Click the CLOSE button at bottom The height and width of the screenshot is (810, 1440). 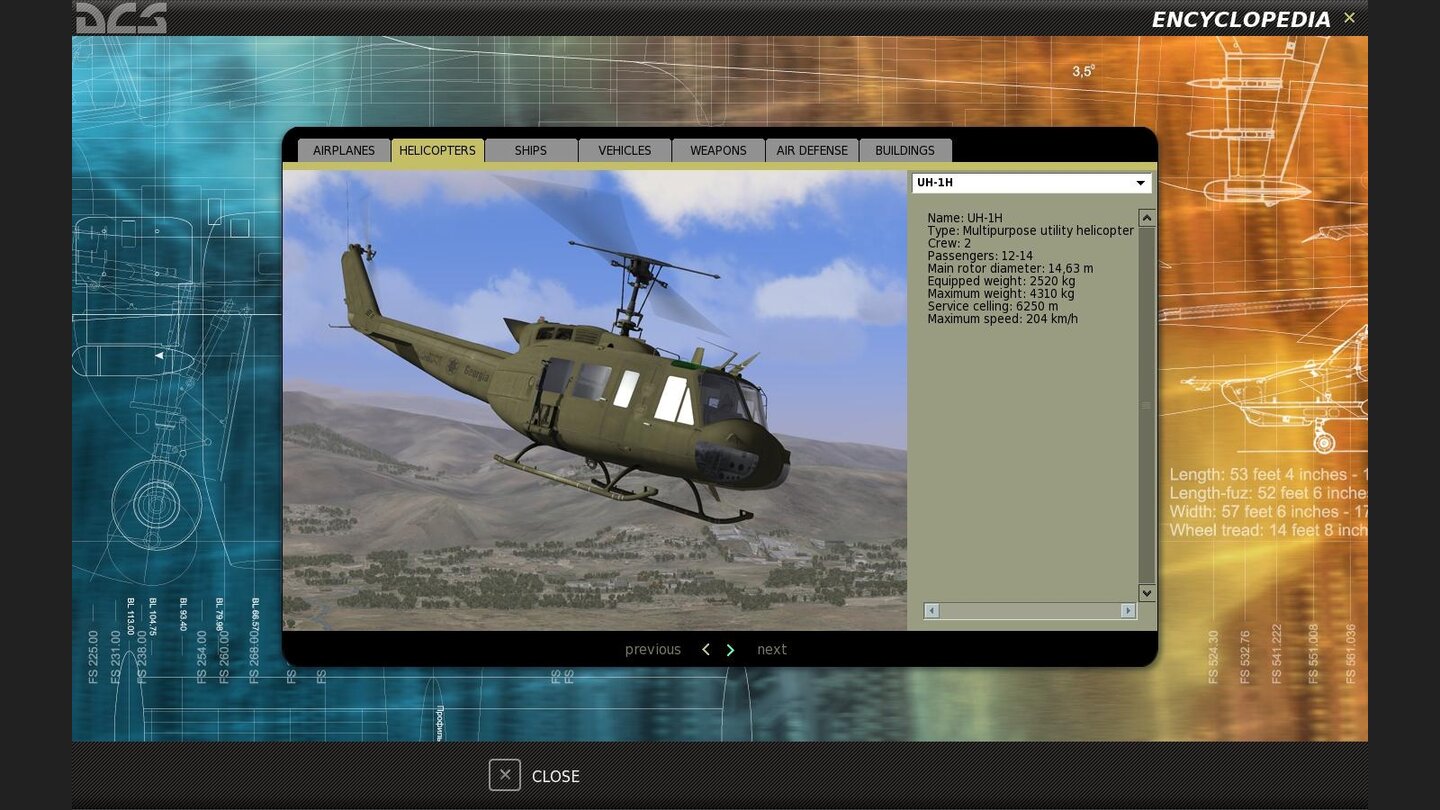click(535, 775)
